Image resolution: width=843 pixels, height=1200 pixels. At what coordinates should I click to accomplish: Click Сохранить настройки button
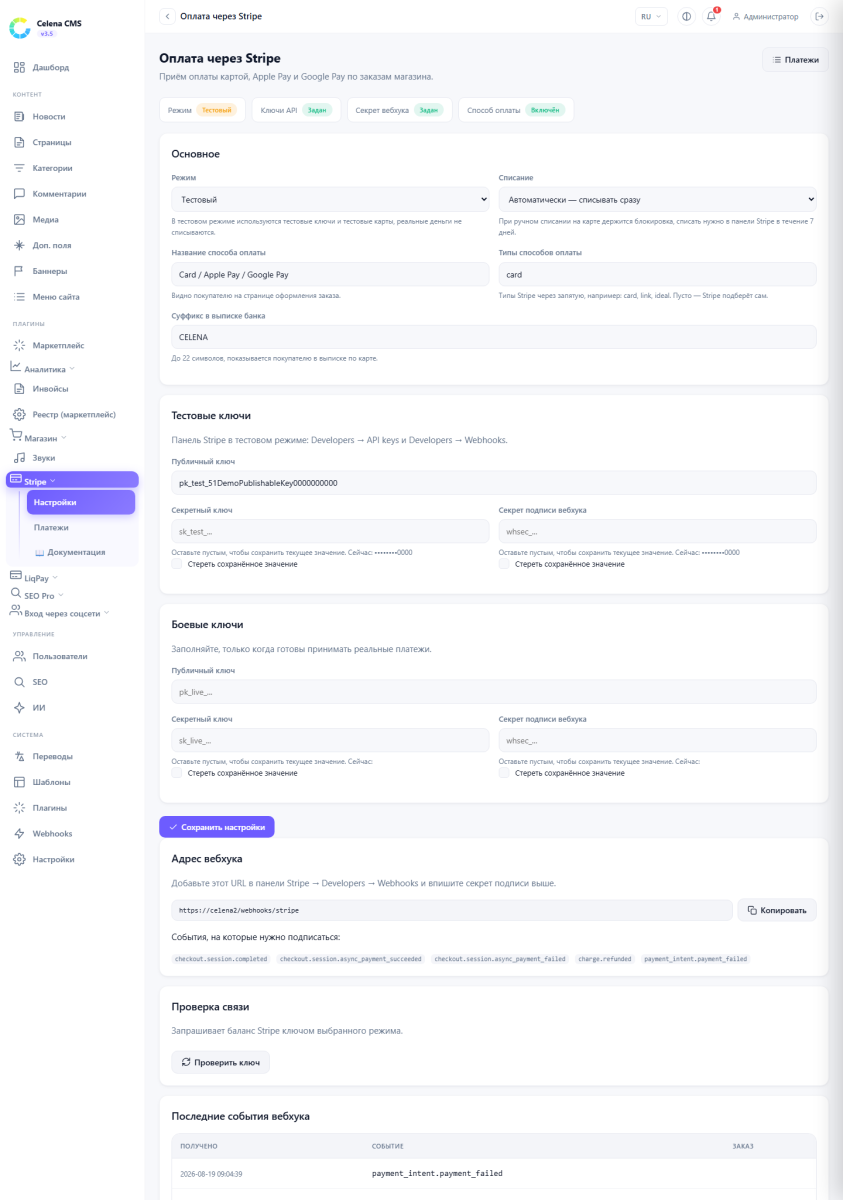click(217, 827)
